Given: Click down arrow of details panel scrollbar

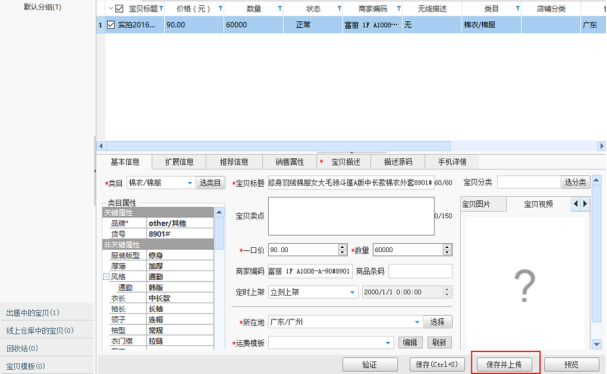Looking at the screenshot, I should click(x=596, y=344).
